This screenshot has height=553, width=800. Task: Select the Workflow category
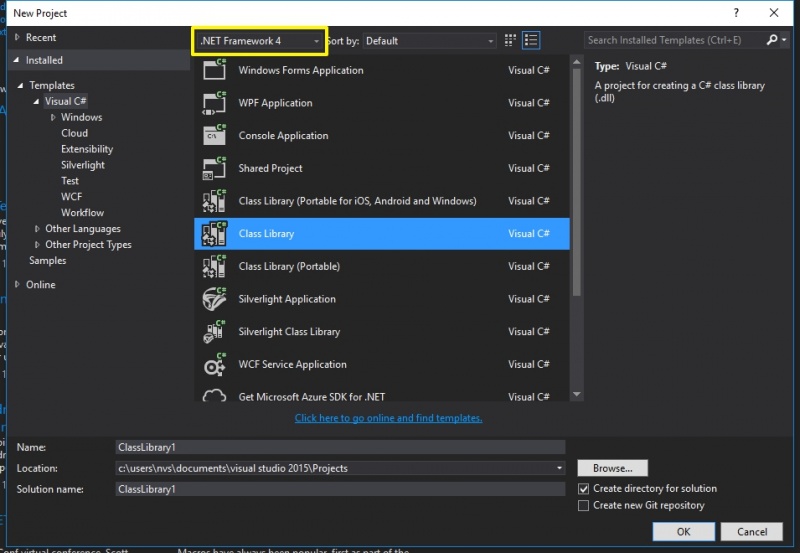coord(82,212)
